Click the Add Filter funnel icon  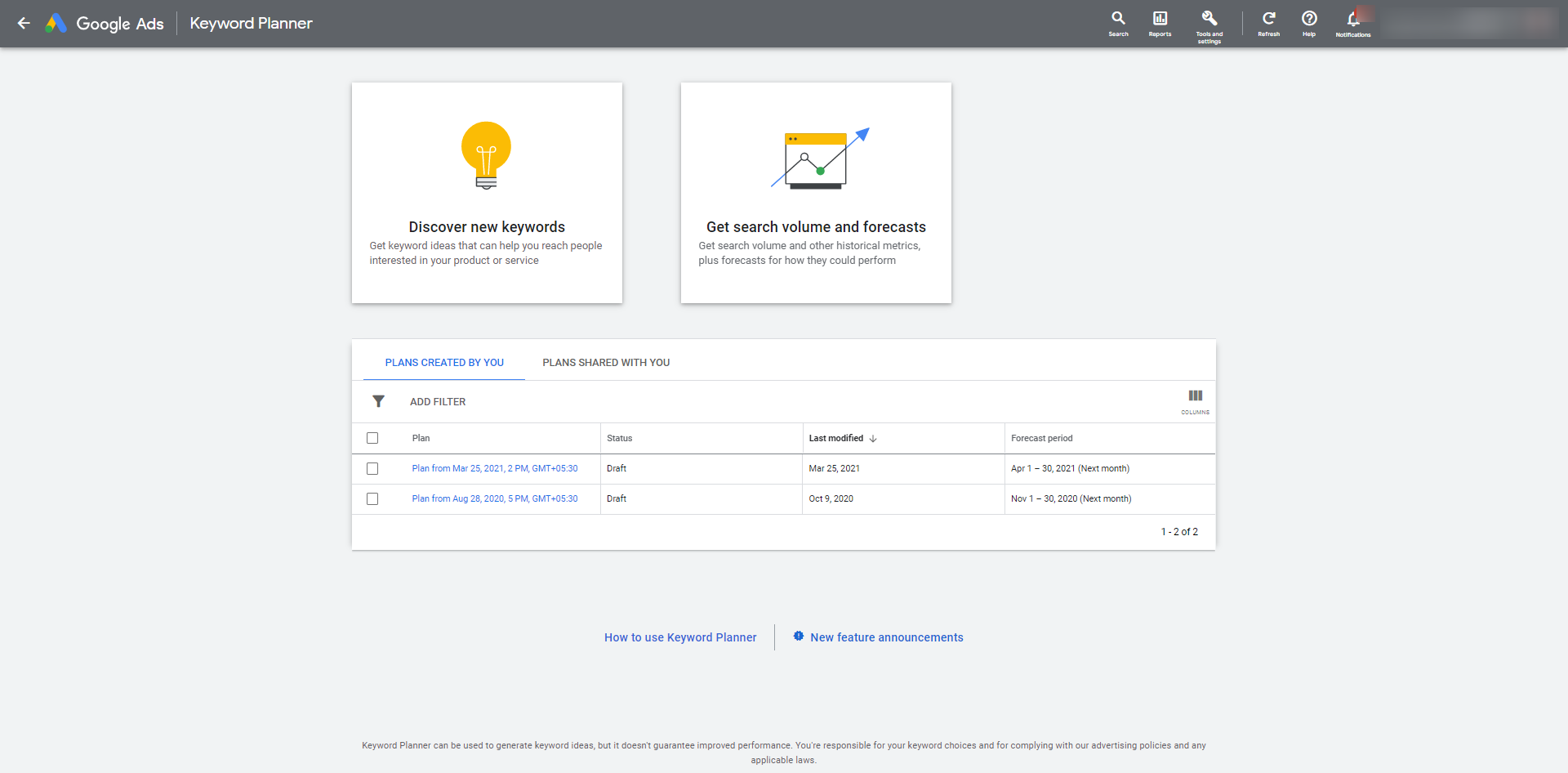tap(378, 401)
